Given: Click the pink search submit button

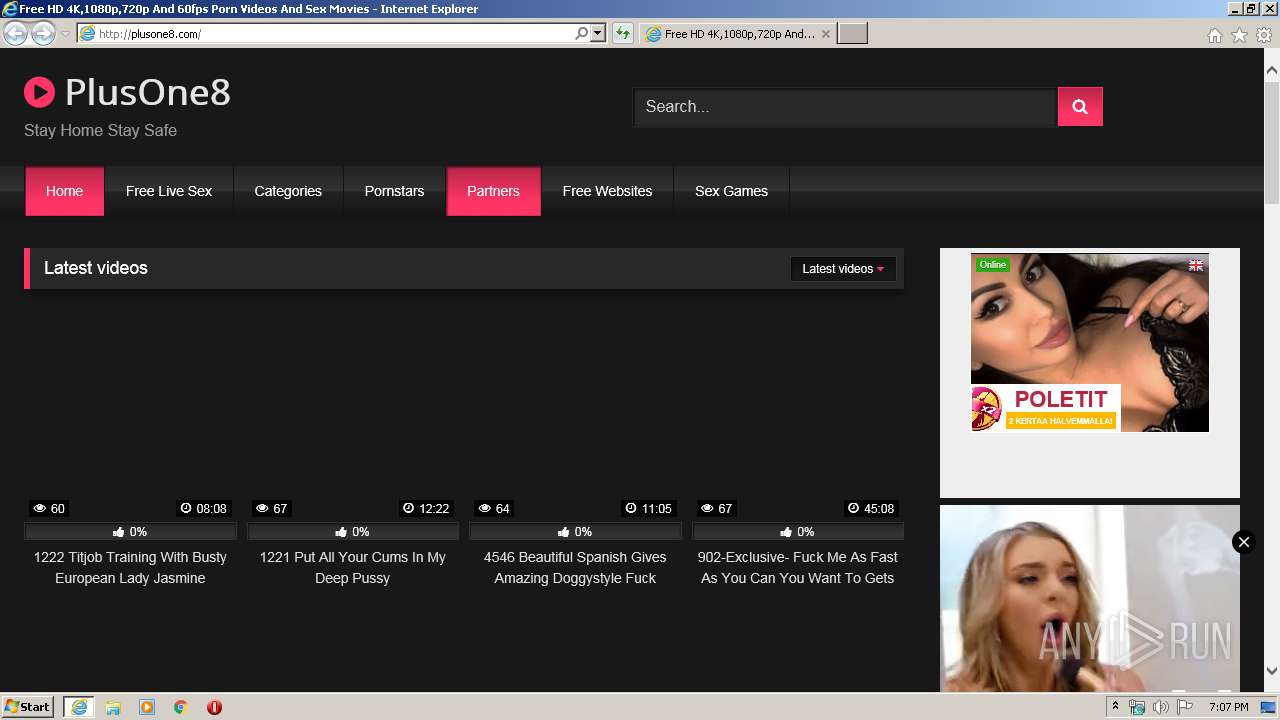Looking at the screenshot, I should 1080,107.
